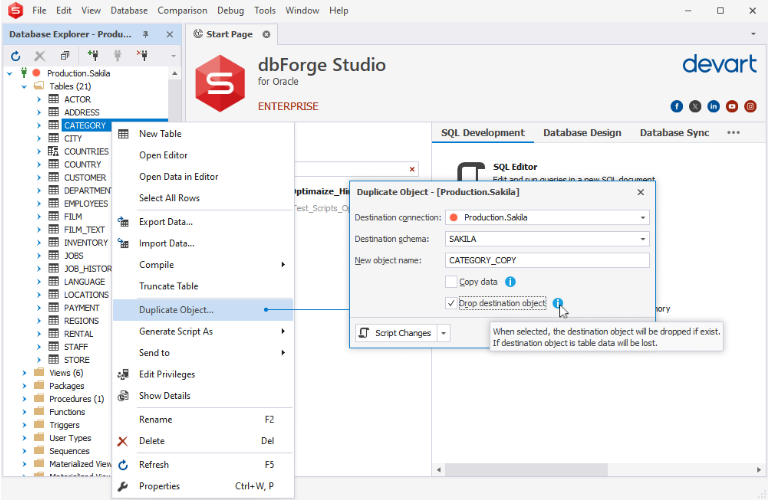This screenshot has width=770, height=502.
Task: Open Database Explorer toolbar overflow arrow
Action: (x=173, y=56)
